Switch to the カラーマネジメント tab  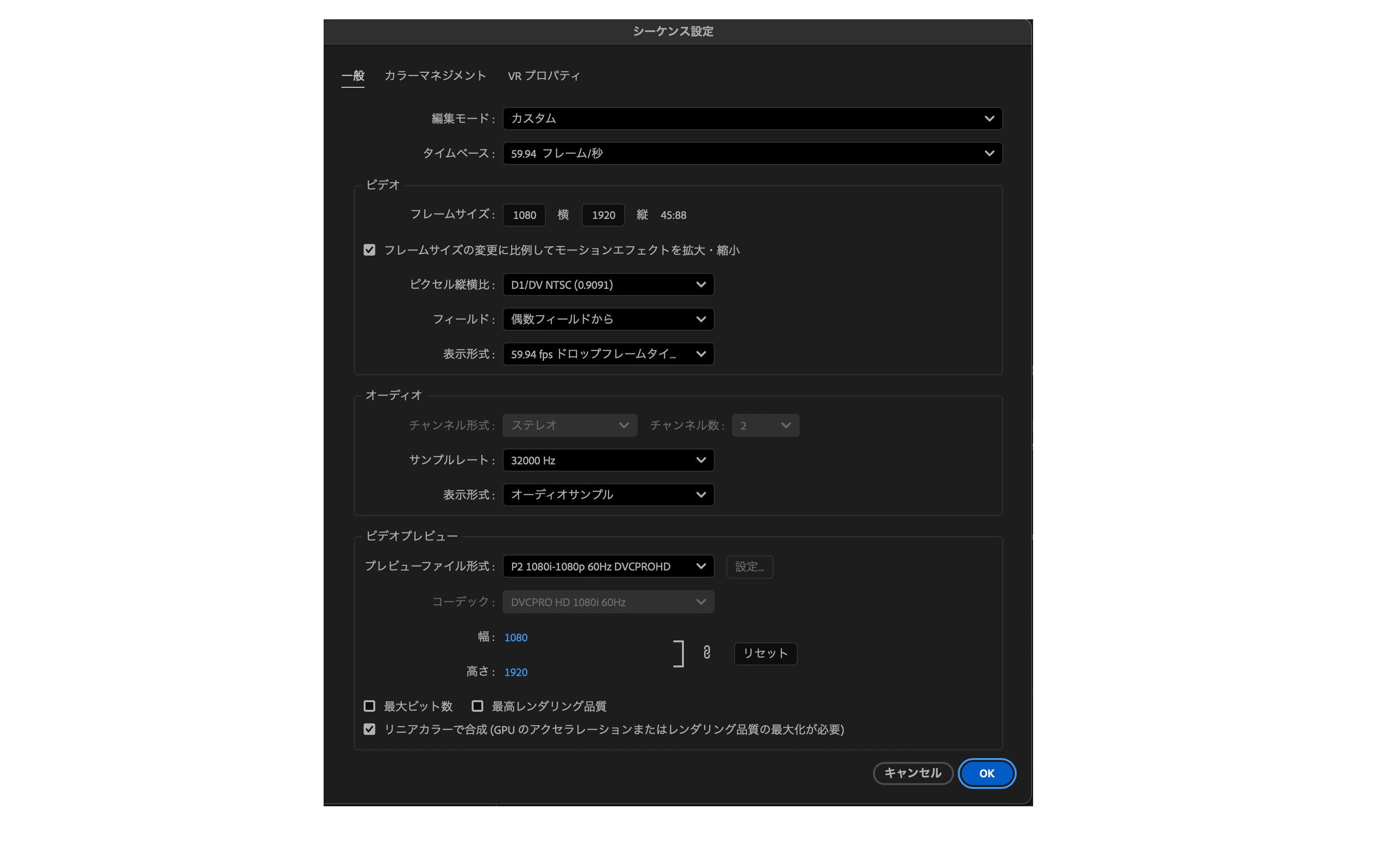[435, 76]
